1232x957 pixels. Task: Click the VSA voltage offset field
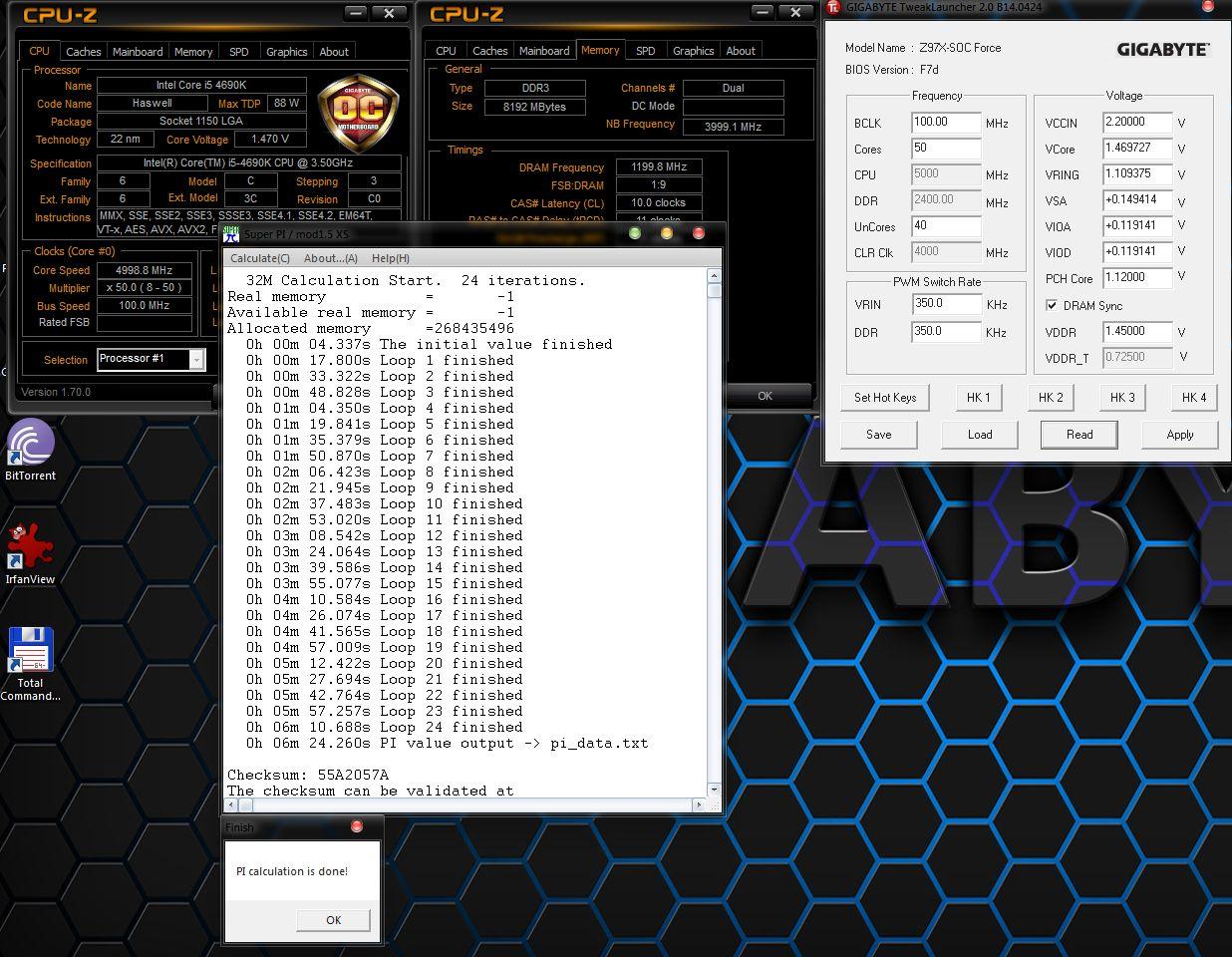point(1137,200)
